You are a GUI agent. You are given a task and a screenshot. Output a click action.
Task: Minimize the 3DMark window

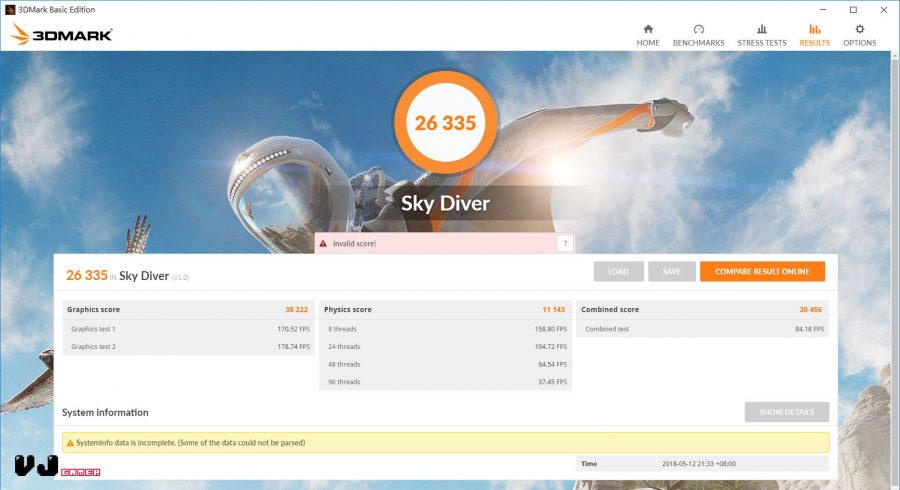(x=823, y=9)
